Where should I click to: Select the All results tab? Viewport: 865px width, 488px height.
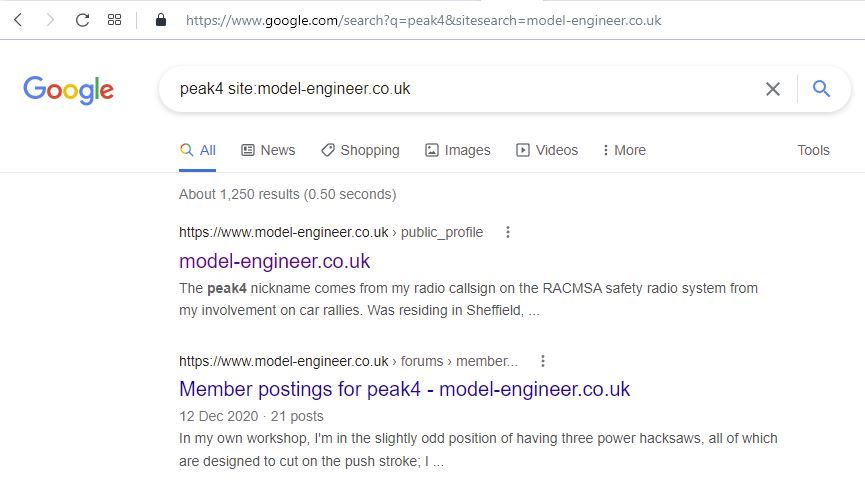click(x=197, y=150)
